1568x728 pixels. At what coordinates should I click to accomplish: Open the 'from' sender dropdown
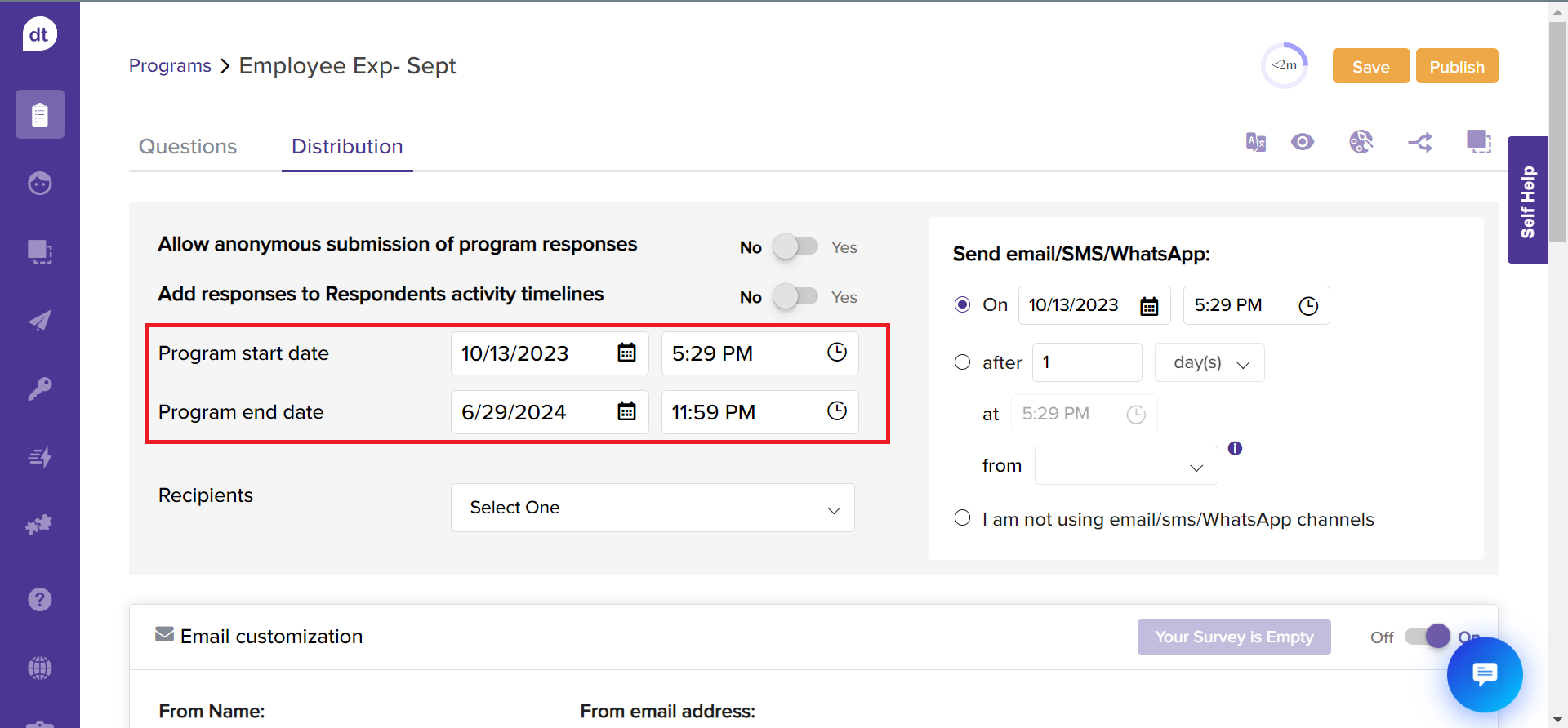[1125, 466]
